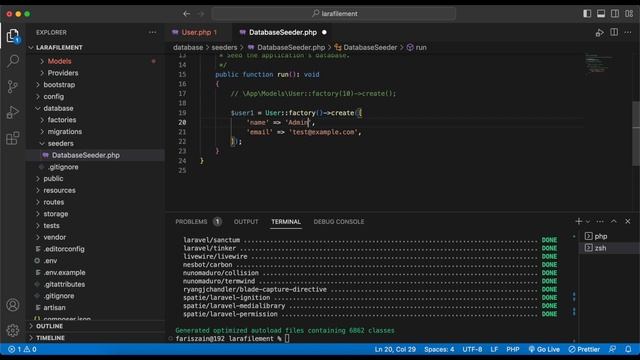Maximize the panel with the chevron up
Screen dimensions: 640x360
tap(614, 221)
